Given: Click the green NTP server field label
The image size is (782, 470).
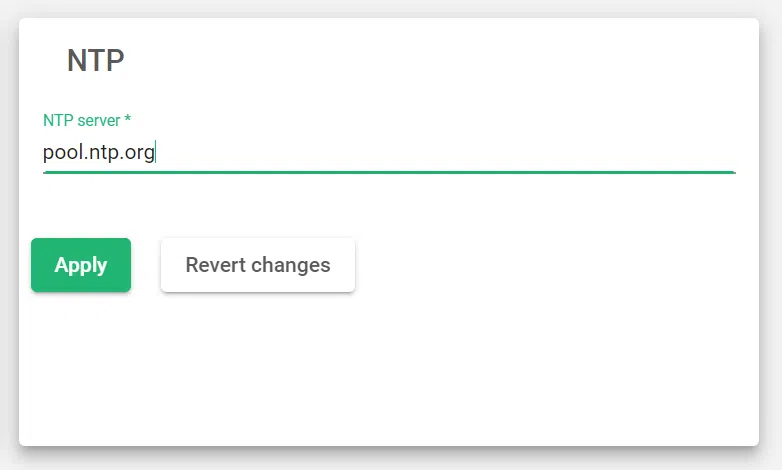Looking at the screenshot, I should click(x=81, y=120).
